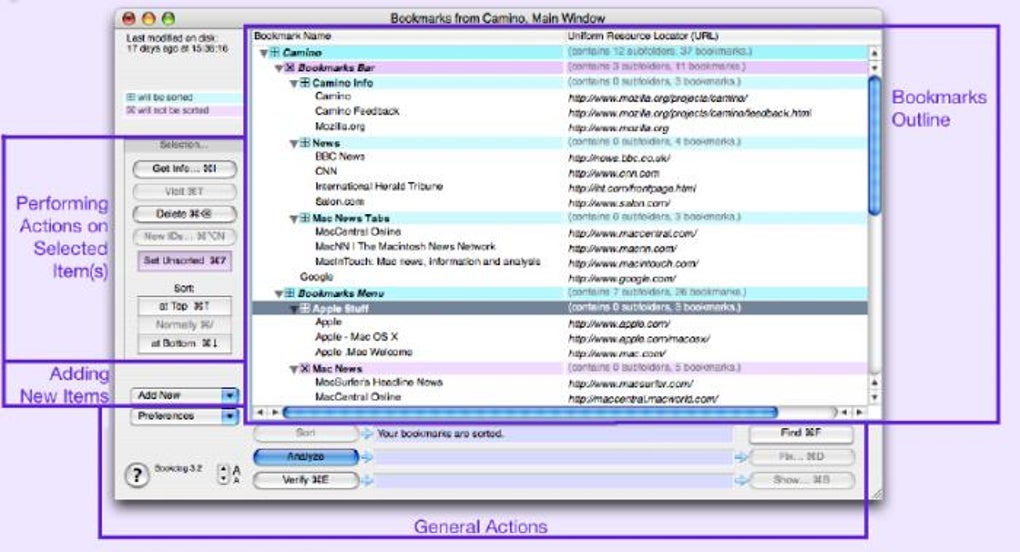The image size is (1020, 552).
Task: Click the http://www.apple.com/ URL cell
Action: pyautogui.click(x=619, y=324)
